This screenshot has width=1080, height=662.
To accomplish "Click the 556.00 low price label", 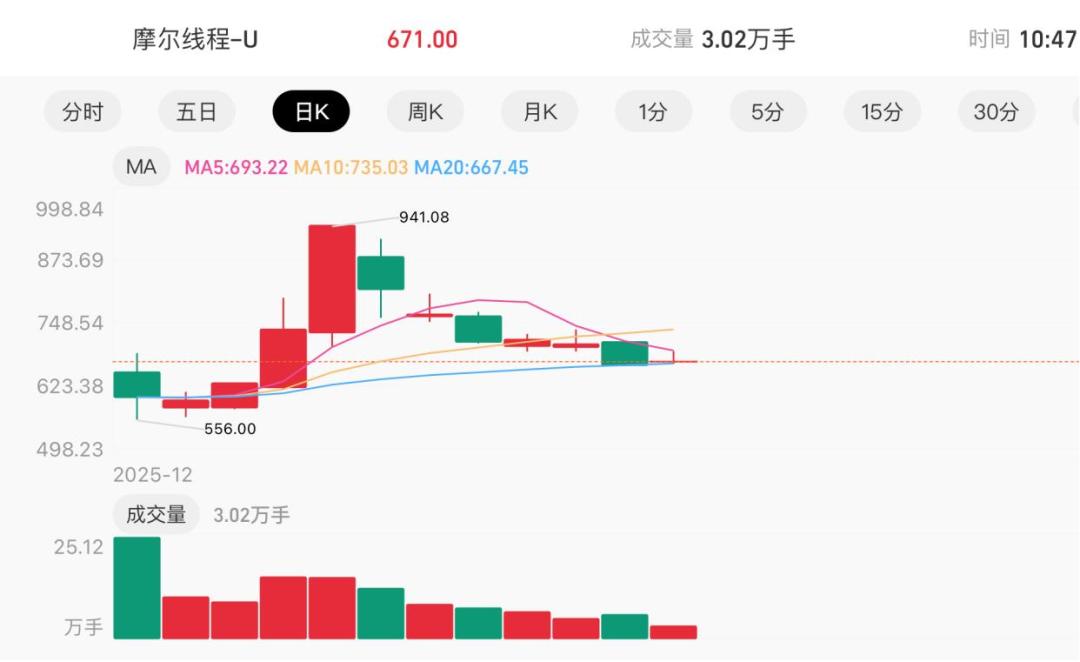I will pyautogui.click(x=229, y=429).
